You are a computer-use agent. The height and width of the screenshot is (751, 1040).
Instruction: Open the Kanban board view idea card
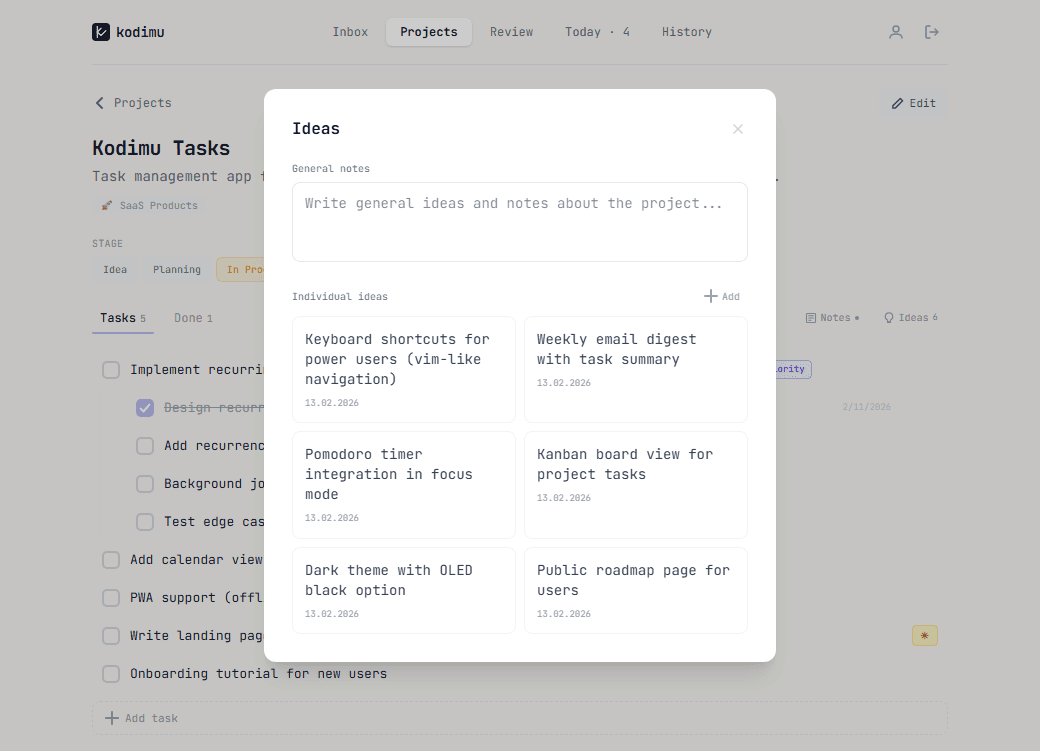[635, 485]
